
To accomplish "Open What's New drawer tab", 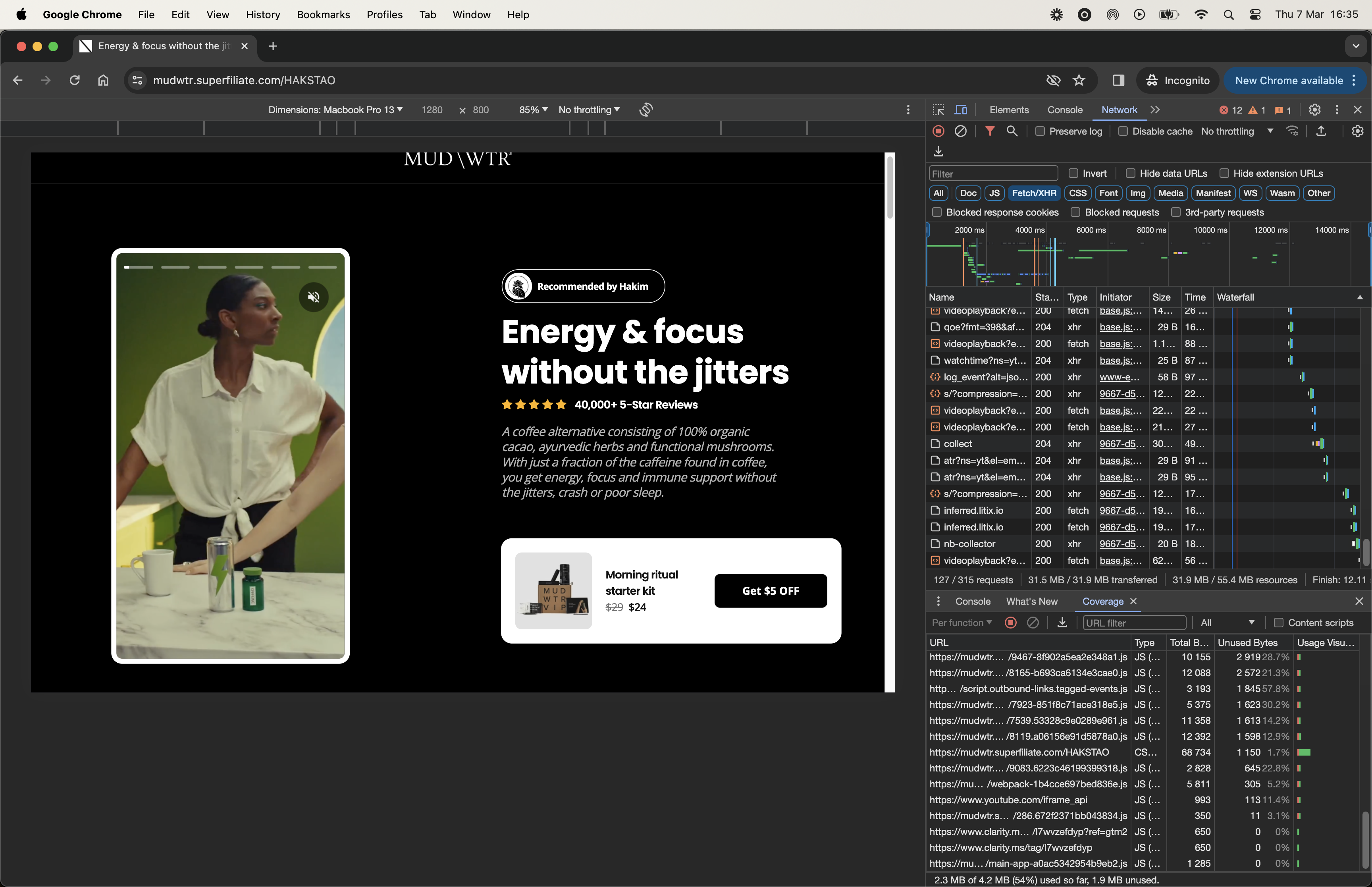I will [x=1032, y=601].
